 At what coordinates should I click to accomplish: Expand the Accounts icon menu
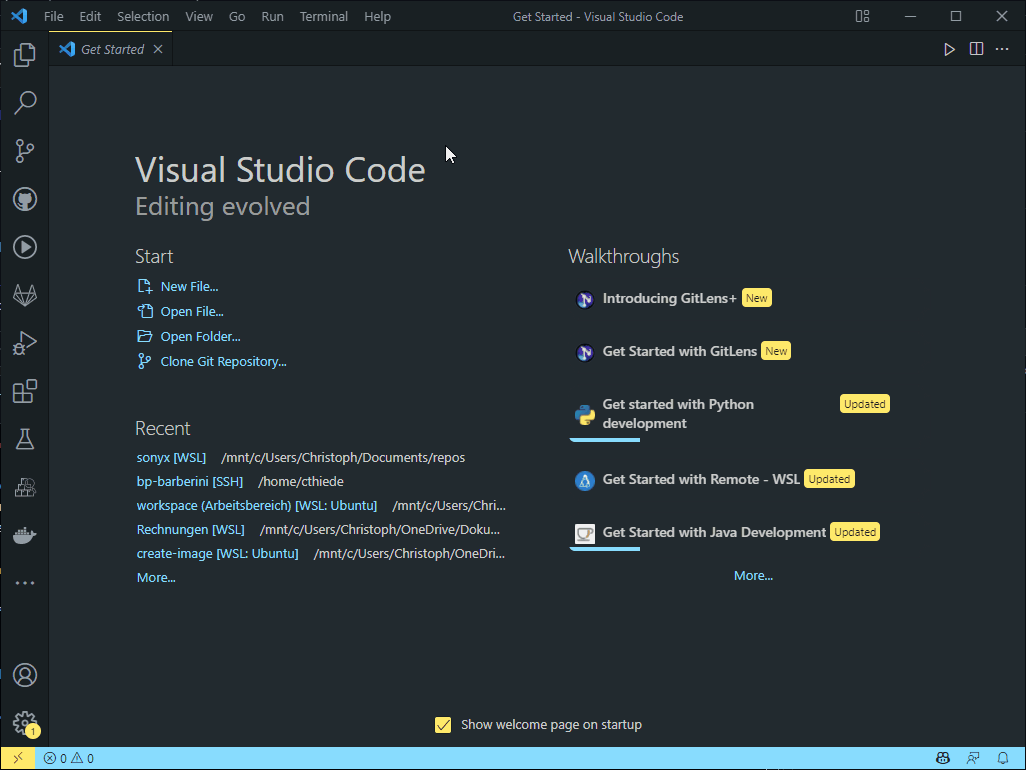pyautogui.click(x=25, y=675)
